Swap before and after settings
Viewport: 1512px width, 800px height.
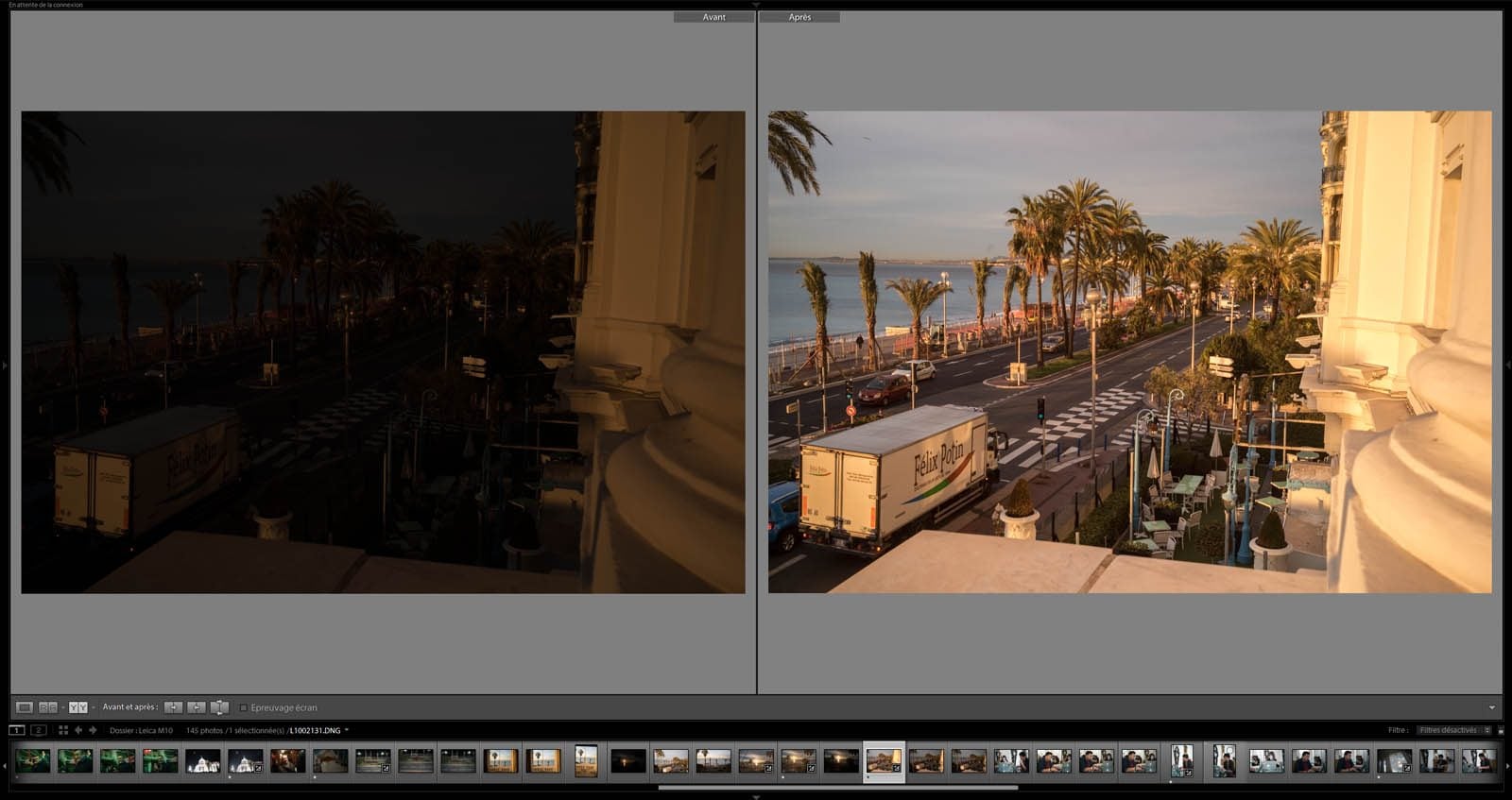[219, 707]
